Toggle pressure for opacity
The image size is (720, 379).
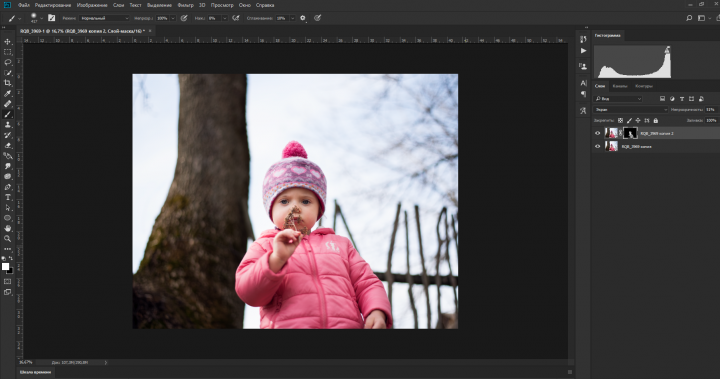(184, 18)
